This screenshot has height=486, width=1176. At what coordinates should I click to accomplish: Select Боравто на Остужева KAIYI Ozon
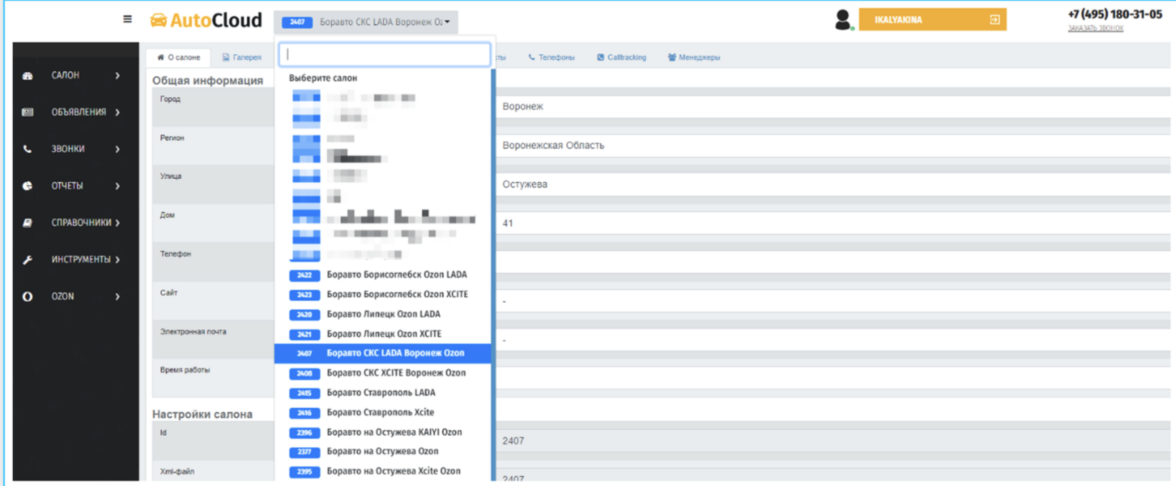[x=382, y=432]
